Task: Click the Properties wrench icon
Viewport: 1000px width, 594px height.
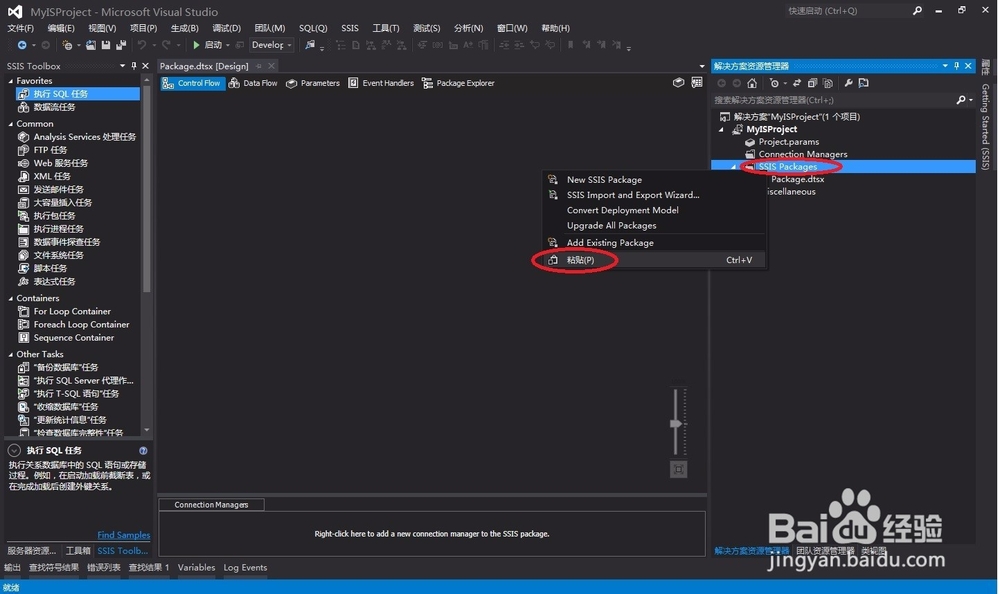Action: 848,83
